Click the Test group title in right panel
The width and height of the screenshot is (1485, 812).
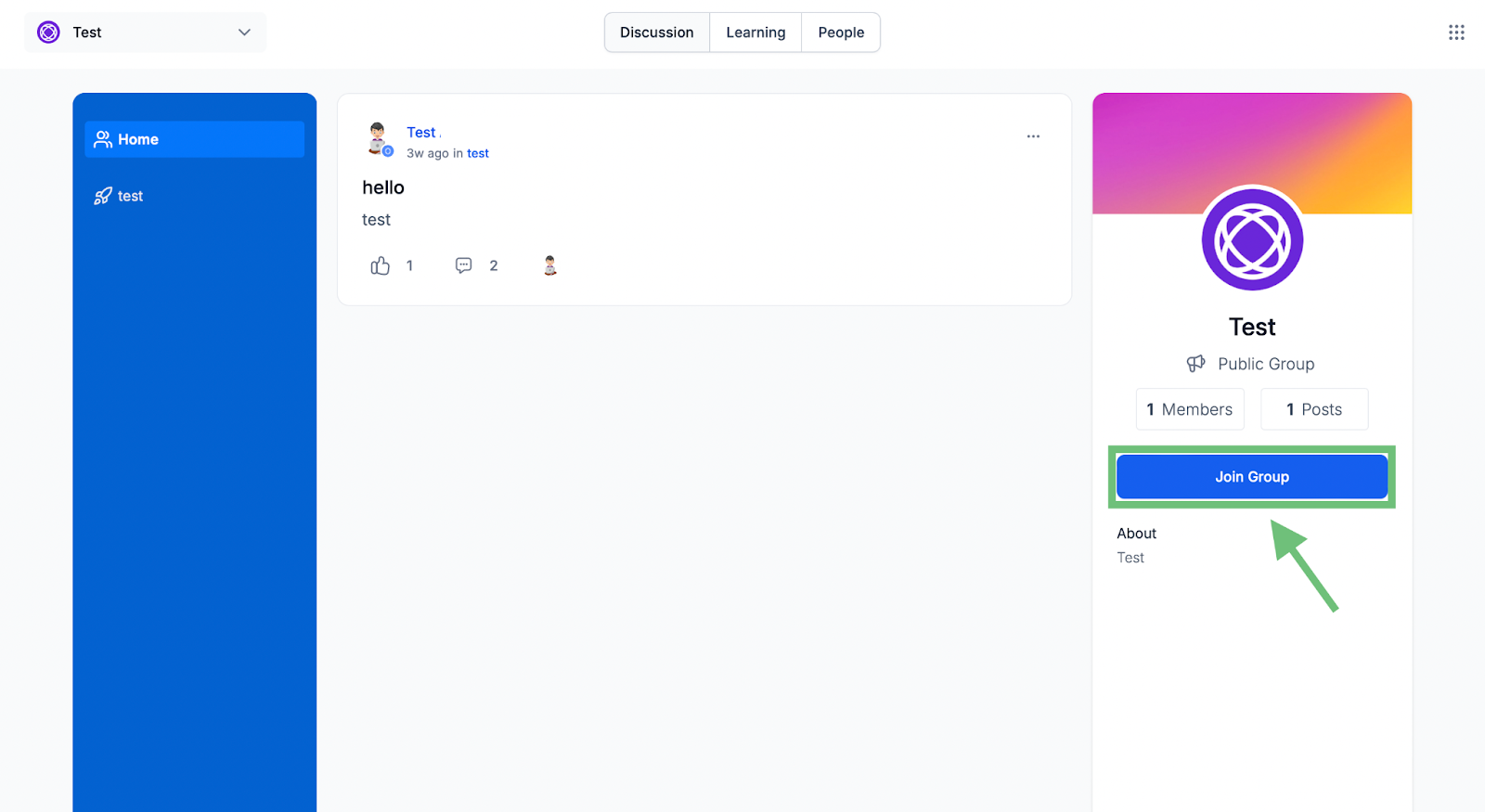1252,328
